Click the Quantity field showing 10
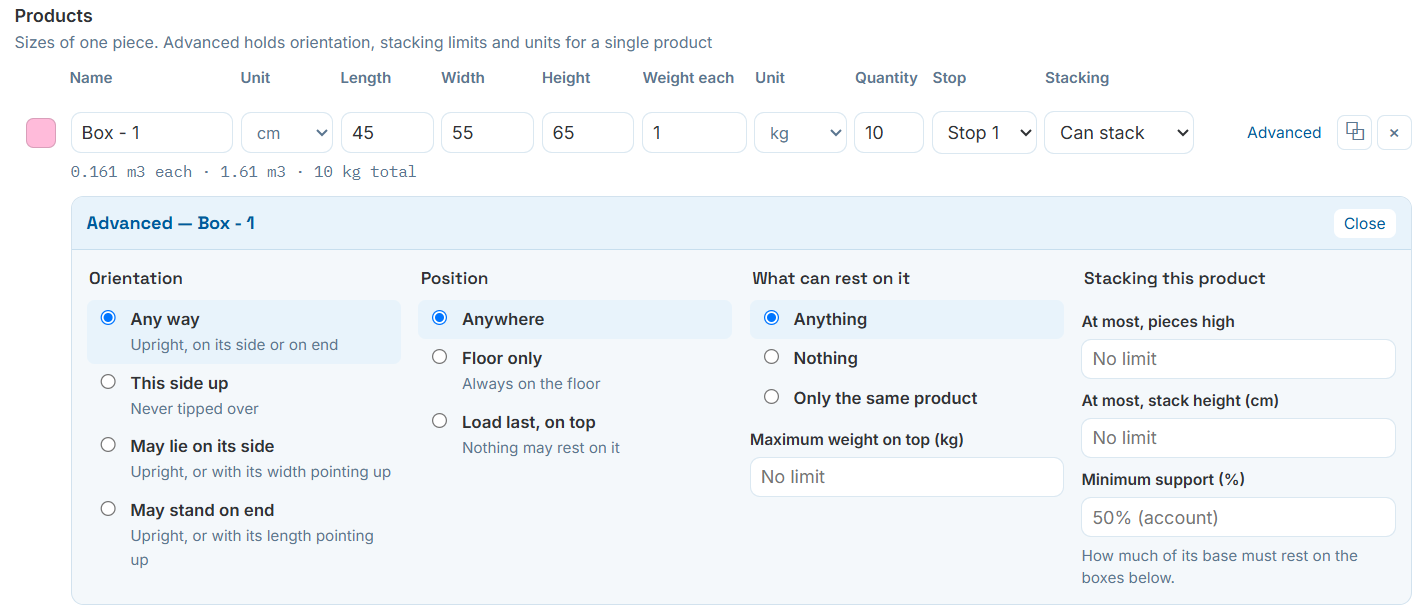 click(889, 132)
